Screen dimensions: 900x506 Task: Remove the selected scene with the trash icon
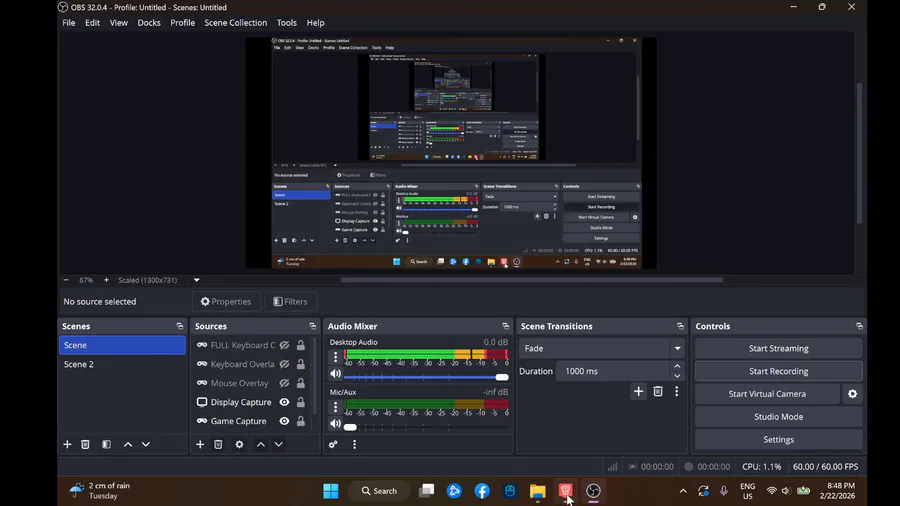click(x=86, y=445)
